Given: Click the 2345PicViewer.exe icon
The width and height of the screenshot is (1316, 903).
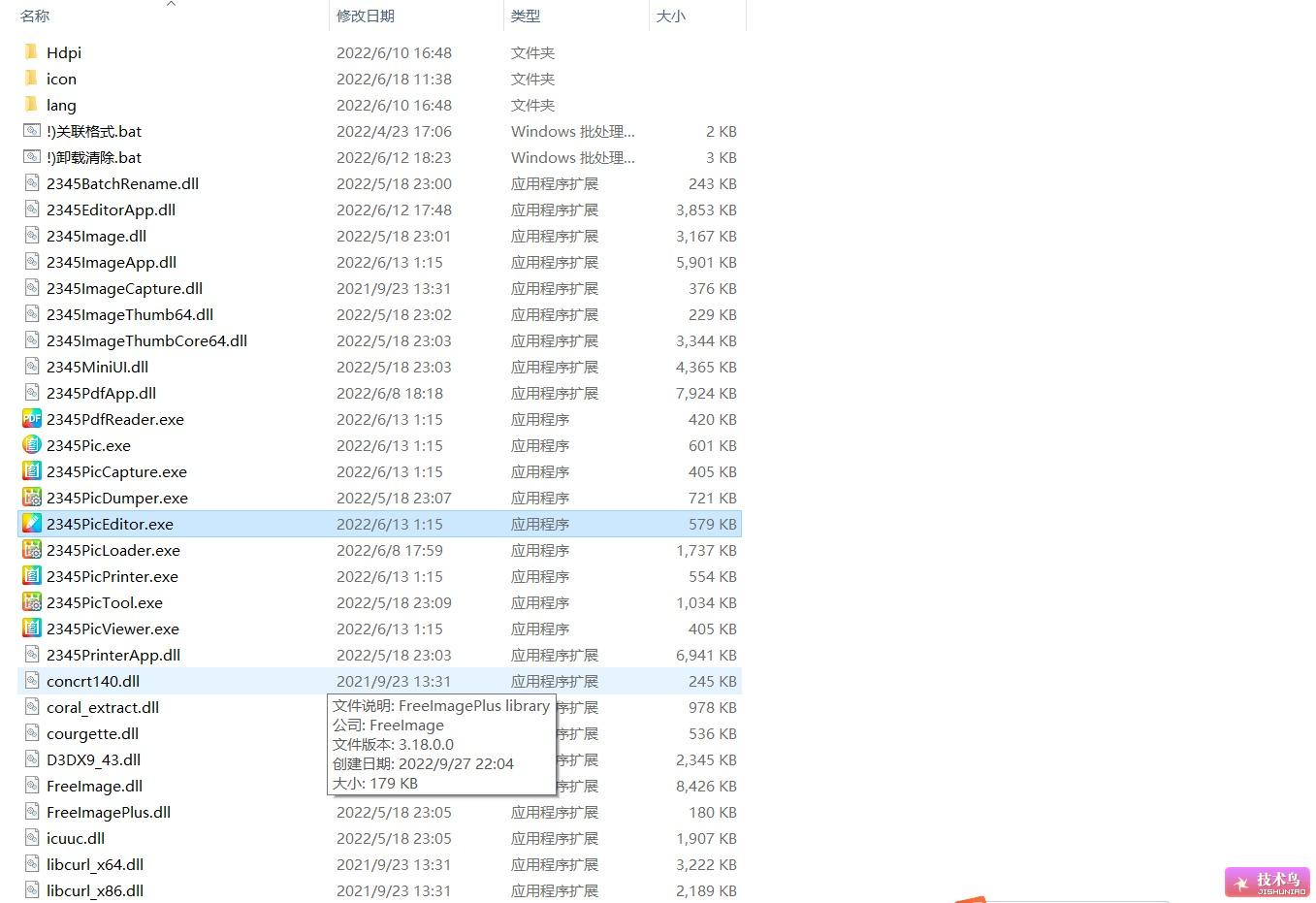Looking at the screenshot, I should pyautogui.click(x=31, y=629).
